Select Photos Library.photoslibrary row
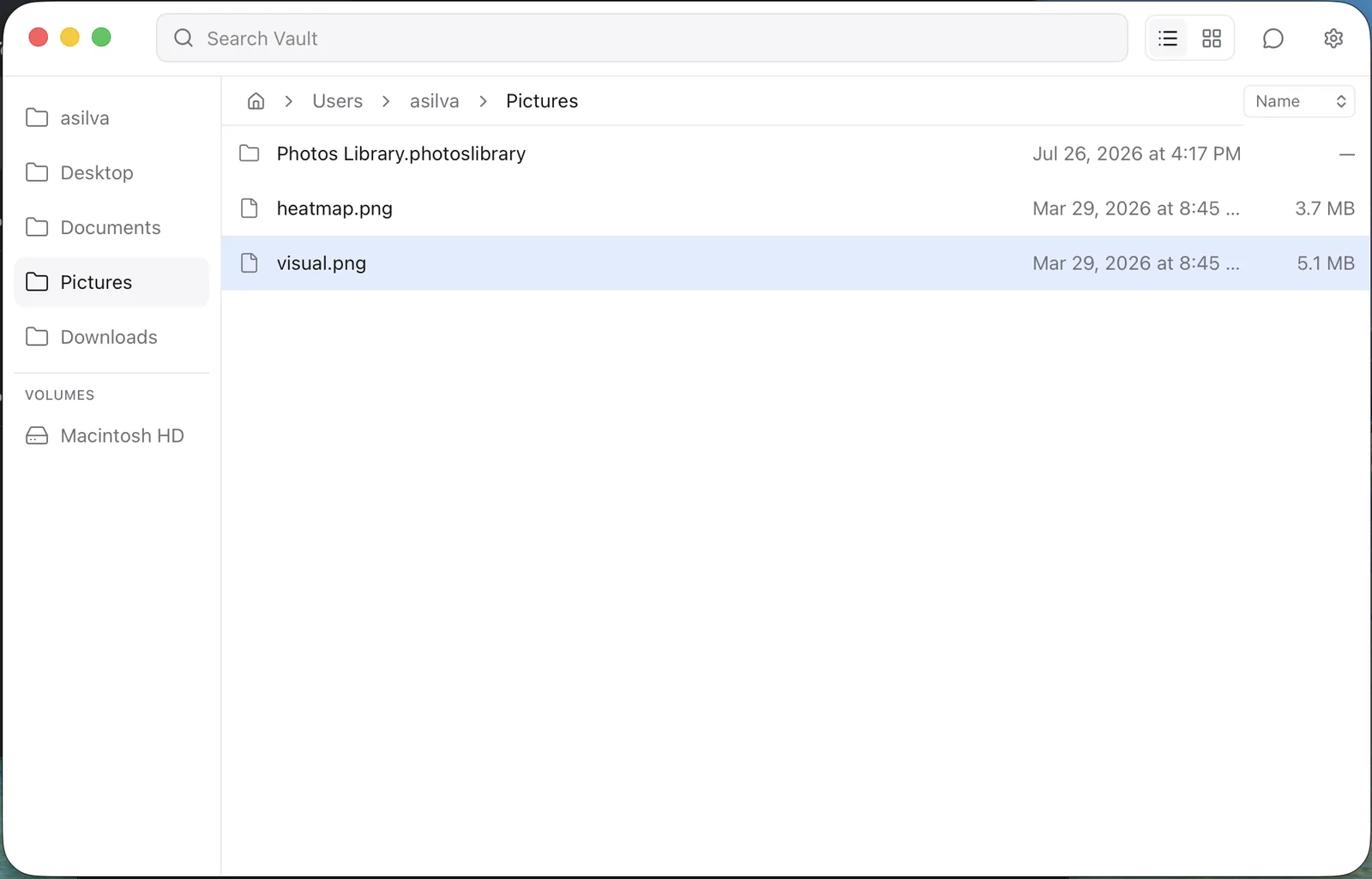The height and width of the screenshot is (879, 1372). click(x=796, y=154)
